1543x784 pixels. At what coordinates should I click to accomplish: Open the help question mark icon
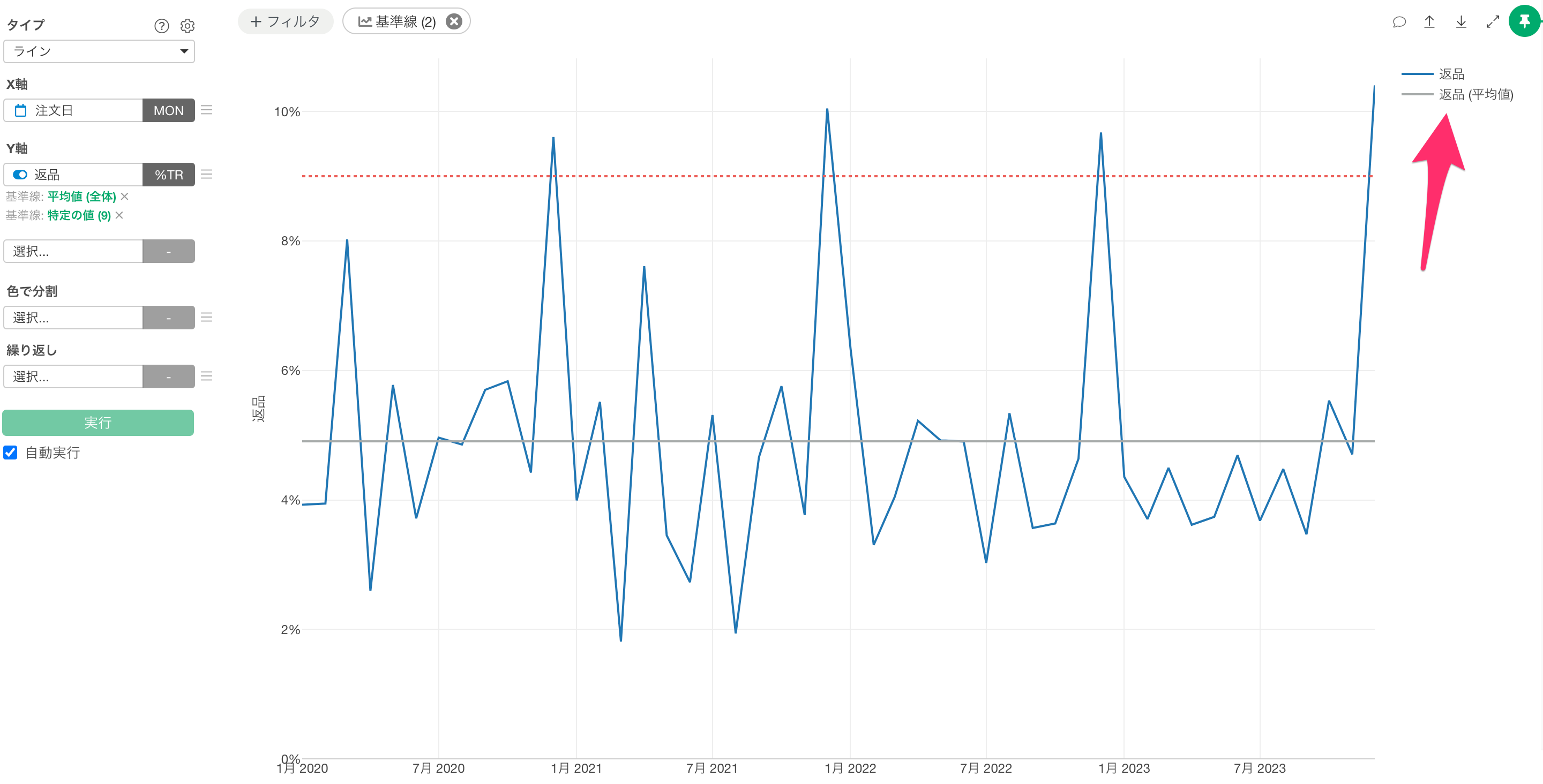tap(161, 26)
